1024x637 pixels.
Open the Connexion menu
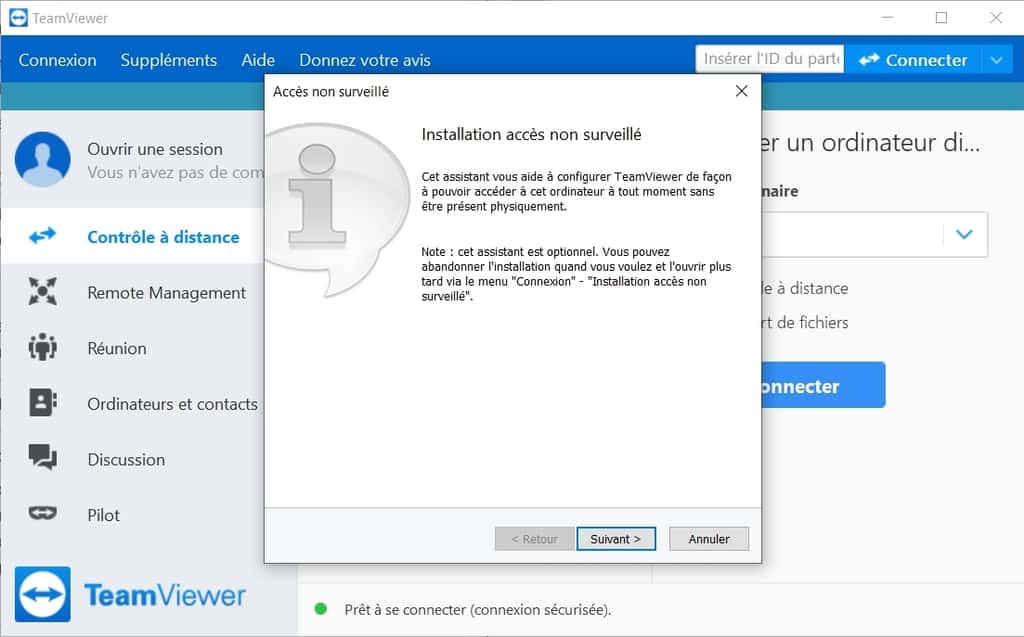pyautogui.click(x=57, y=60)
